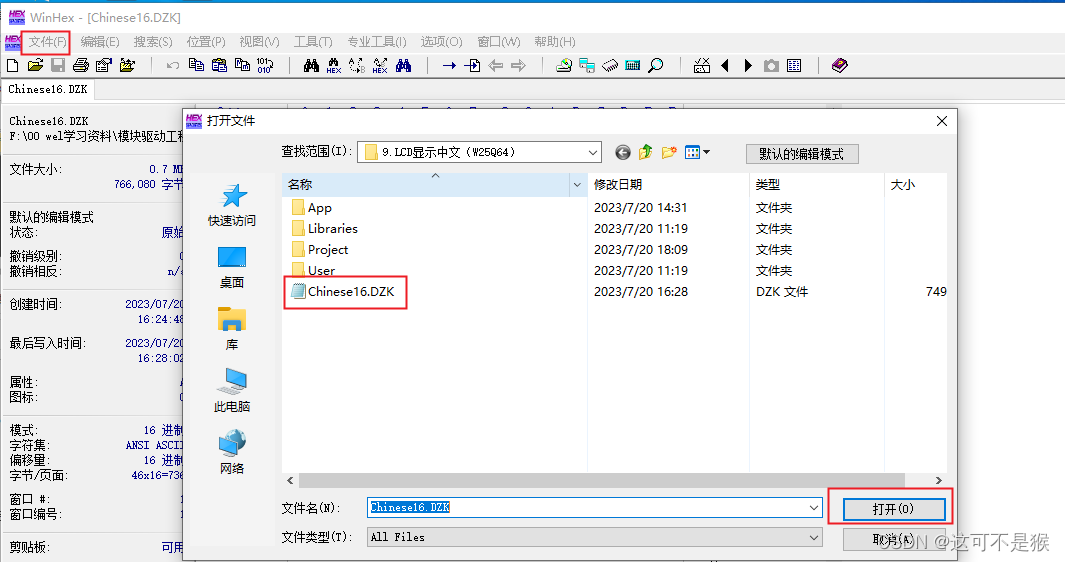This screenshot has width=1065, height=562.
Task: Open the 名称 column header dropdown arrow
Action: tap(577, 184)
